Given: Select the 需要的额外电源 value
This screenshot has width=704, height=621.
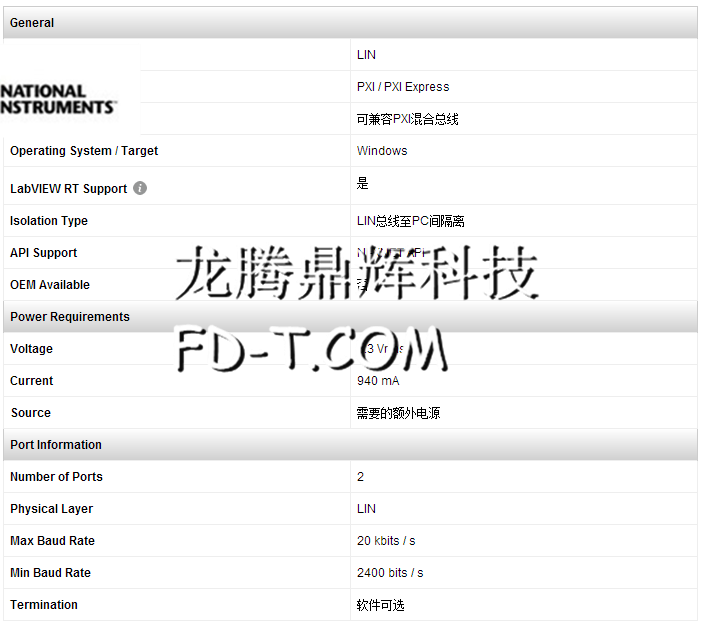Looking at the screenshot, I should (398, 413).
